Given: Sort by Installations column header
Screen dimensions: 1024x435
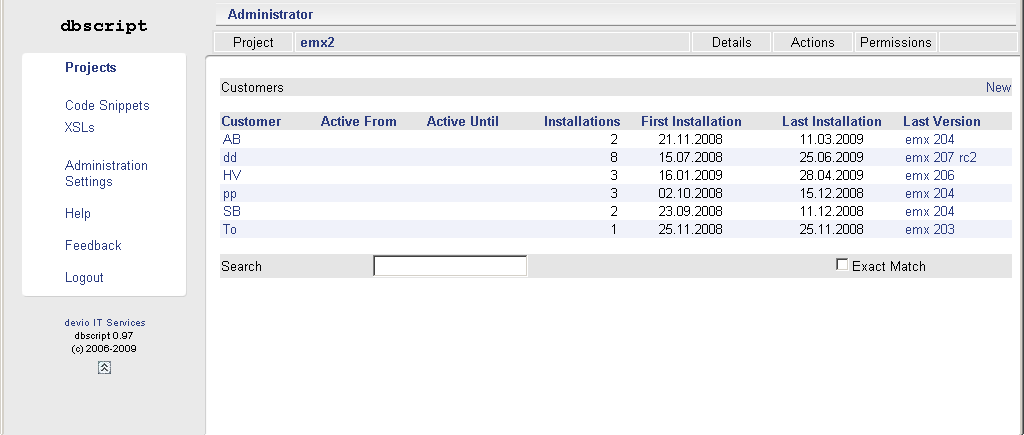Looking at the screenshot, I should (582, 121).
